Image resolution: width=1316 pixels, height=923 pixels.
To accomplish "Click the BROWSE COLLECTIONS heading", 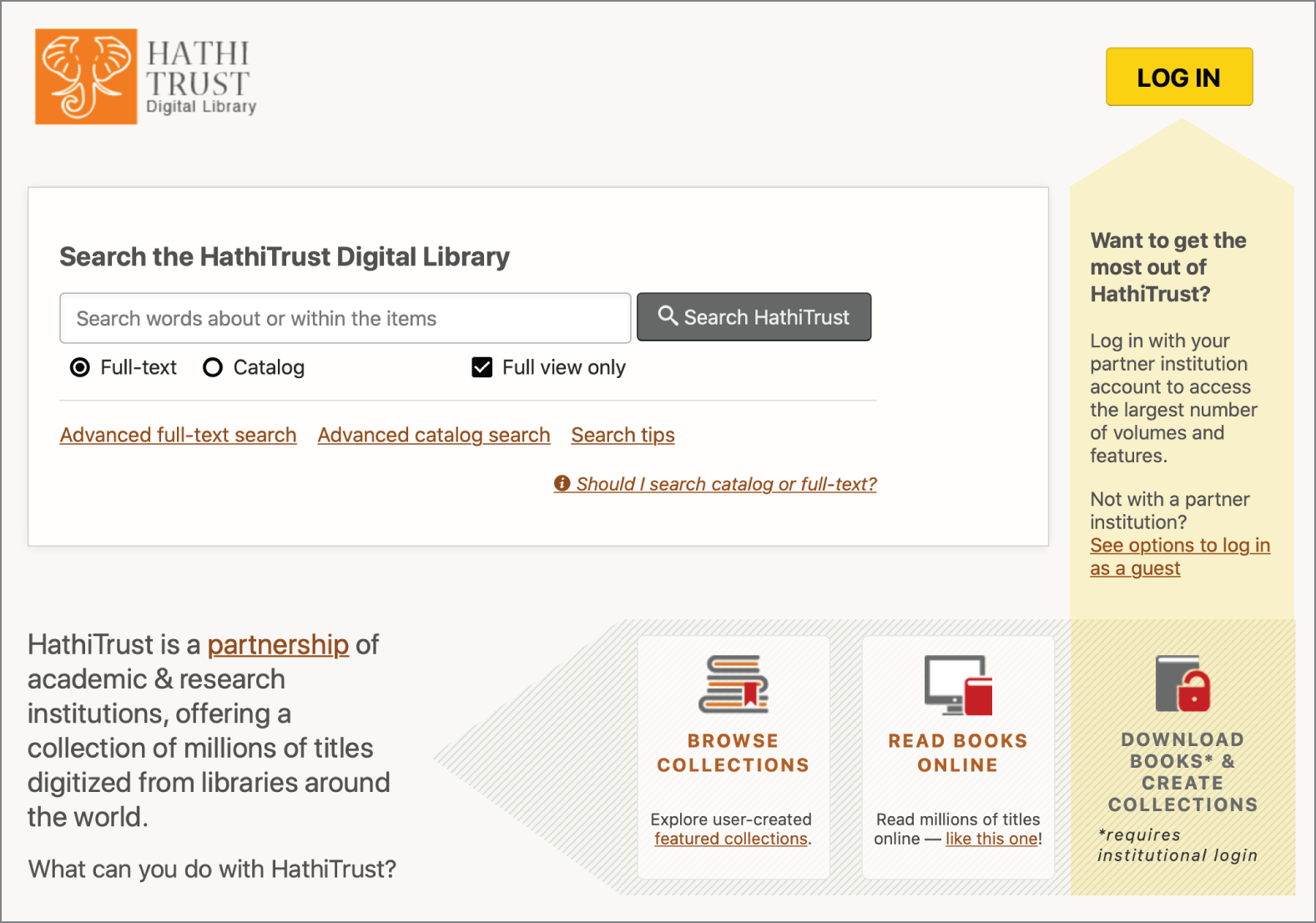I will [x=734, y=753].
